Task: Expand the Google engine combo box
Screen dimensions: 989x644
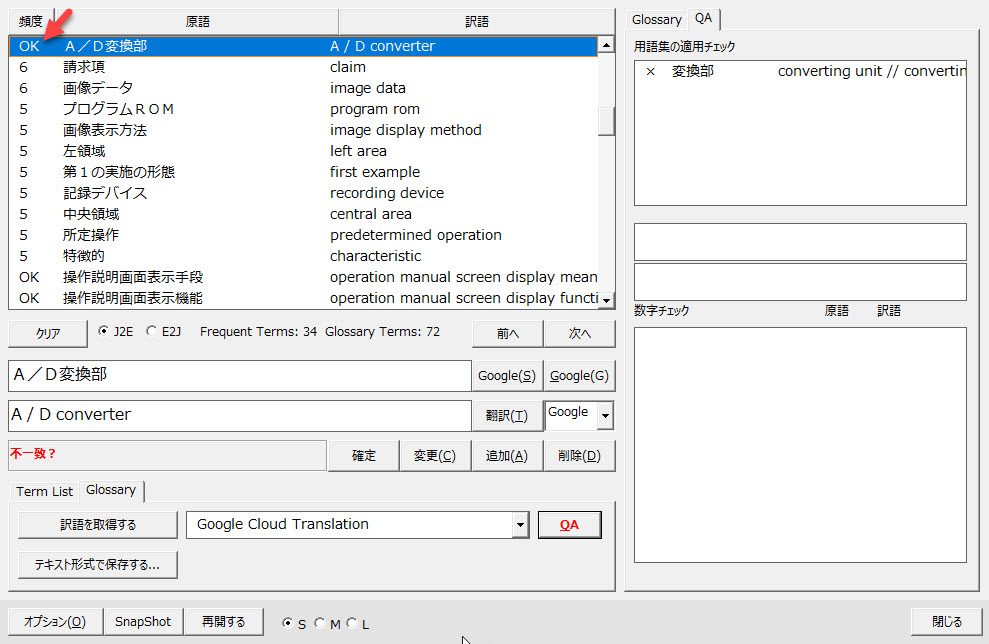Action: point(605,416)
